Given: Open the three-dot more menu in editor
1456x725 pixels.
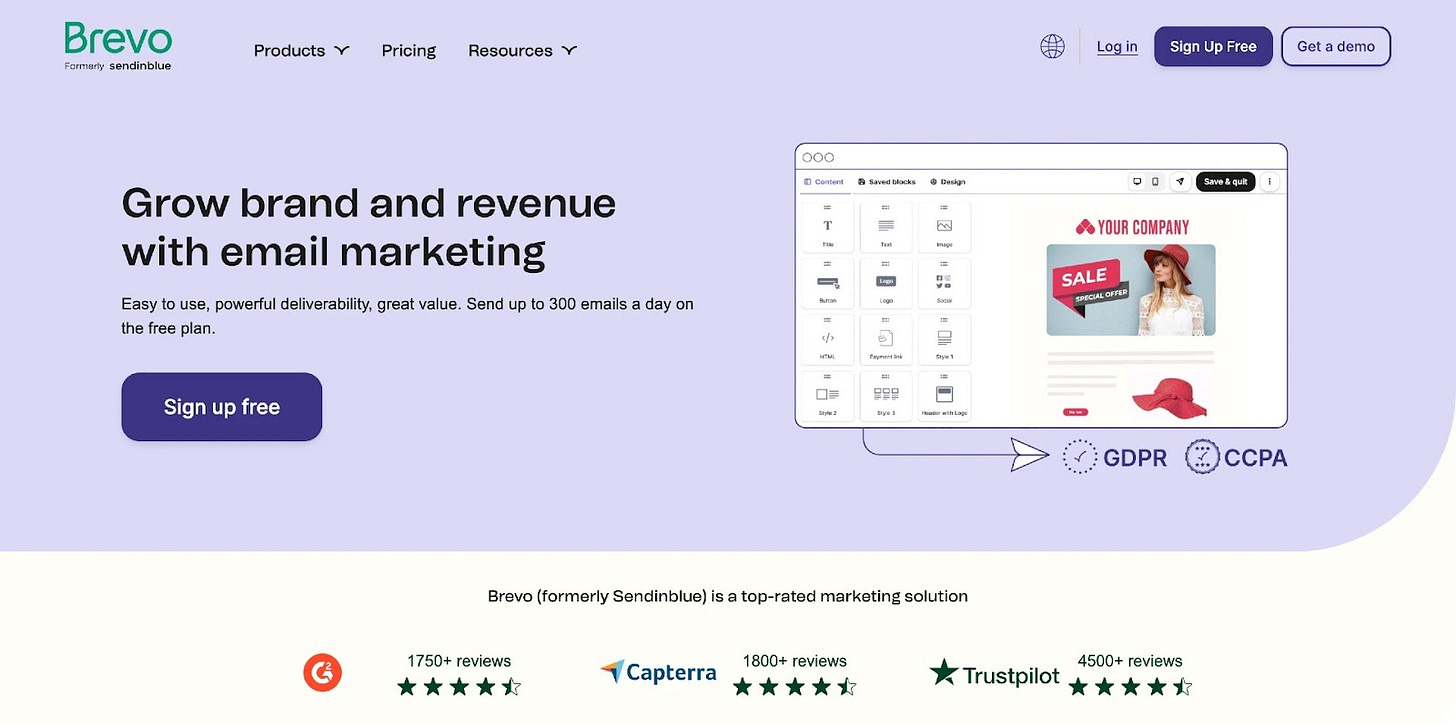Looking at the screenshot, I should click(x=1270, y=182).
